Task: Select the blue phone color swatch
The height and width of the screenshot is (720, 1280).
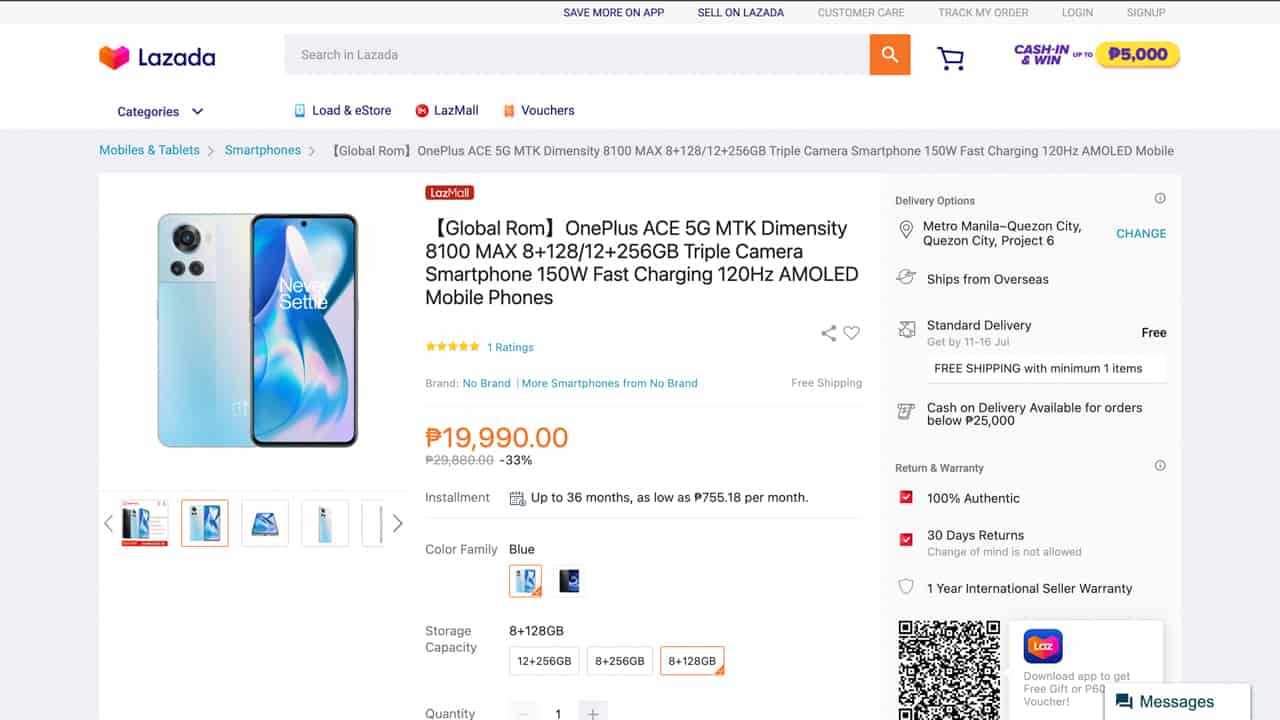Action: click(525, 580)
